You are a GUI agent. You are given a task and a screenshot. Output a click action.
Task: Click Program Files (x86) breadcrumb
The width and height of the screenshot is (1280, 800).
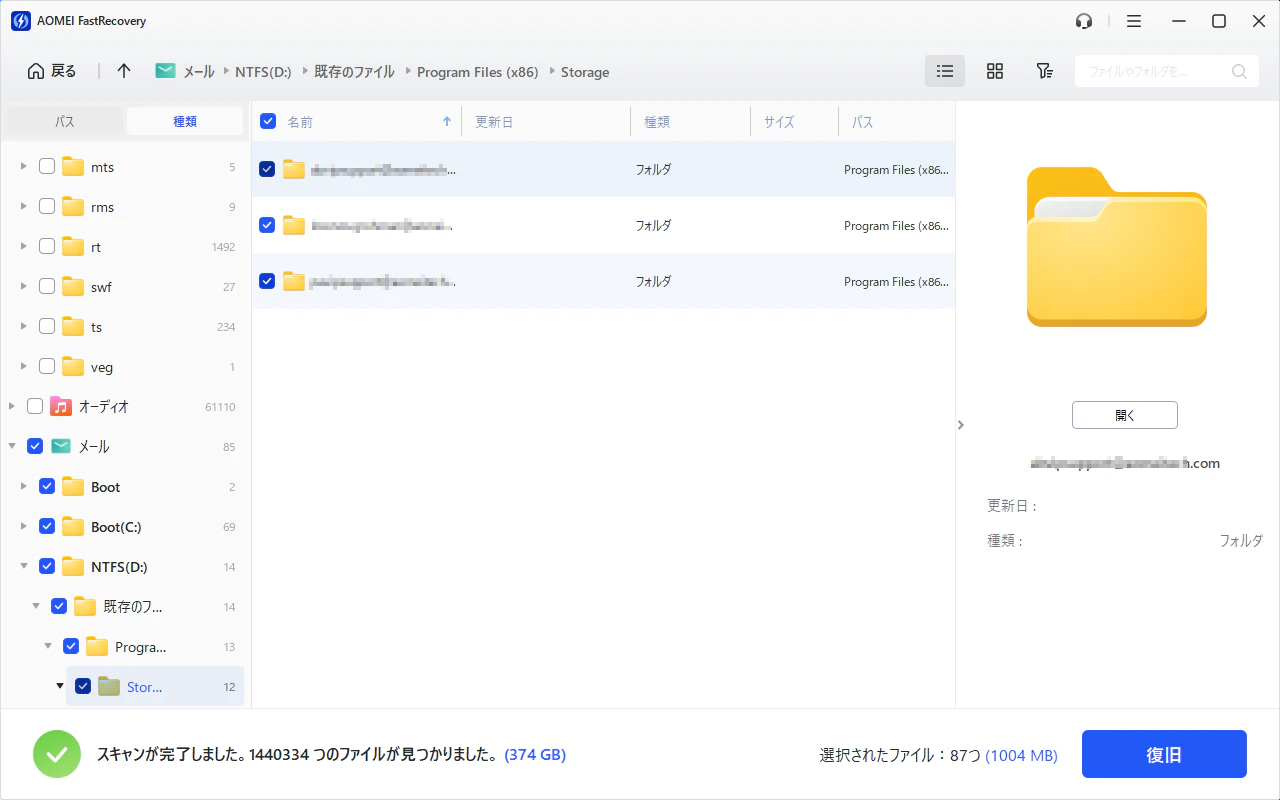pos(478,72)
